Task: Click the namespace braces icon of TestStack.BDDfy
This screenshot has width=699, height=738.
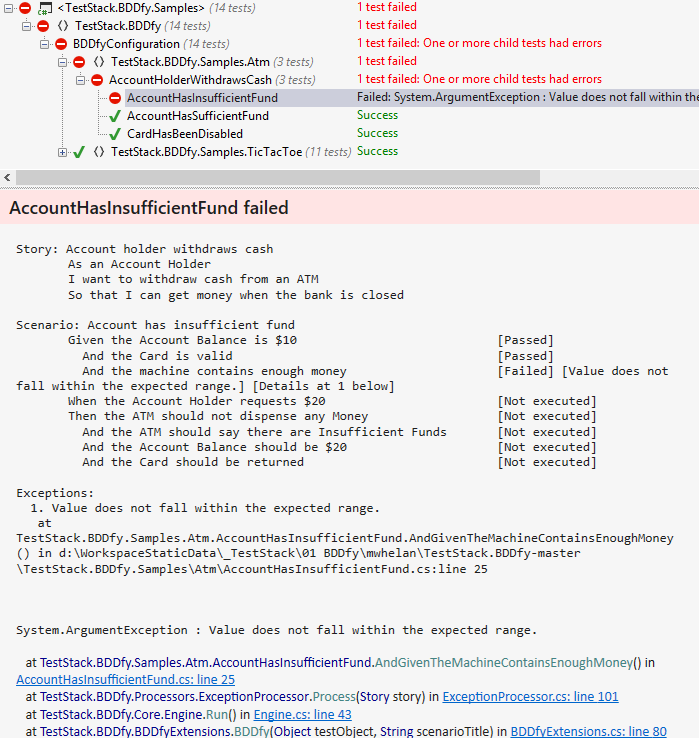Action: (63, 26)
